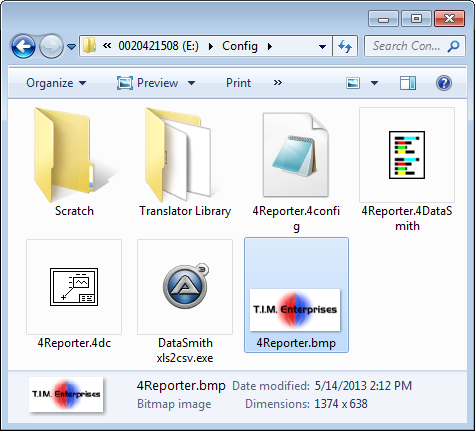
Task: Select the 4Reporter.4dc file icon
Action: (74, 287)
